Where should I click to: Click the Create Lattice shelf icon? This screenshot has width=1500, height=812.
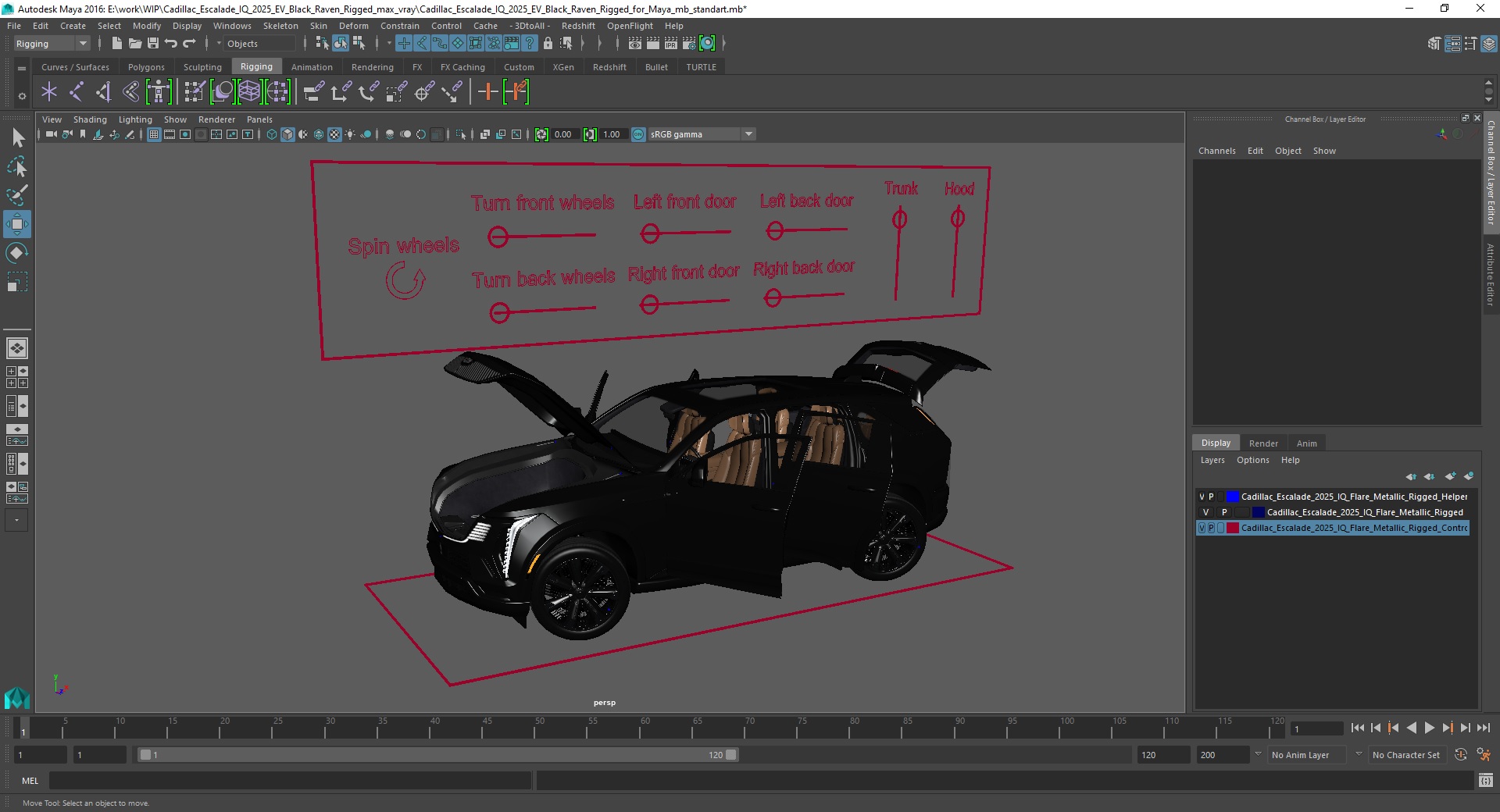pyautogui.click(x=249, y=92)
